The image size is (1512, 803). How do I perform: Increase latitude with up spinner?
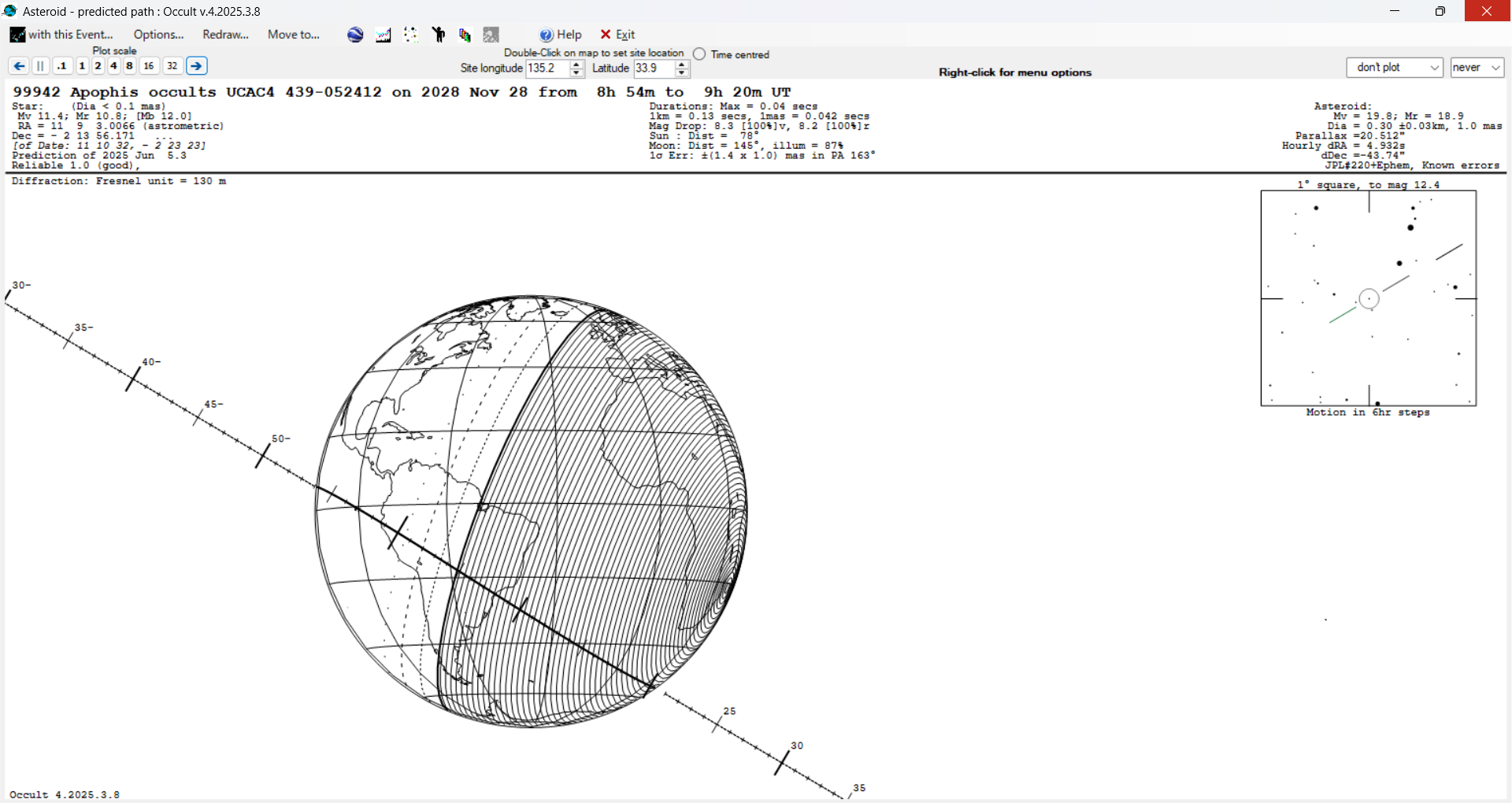click(x=682, y=65)
